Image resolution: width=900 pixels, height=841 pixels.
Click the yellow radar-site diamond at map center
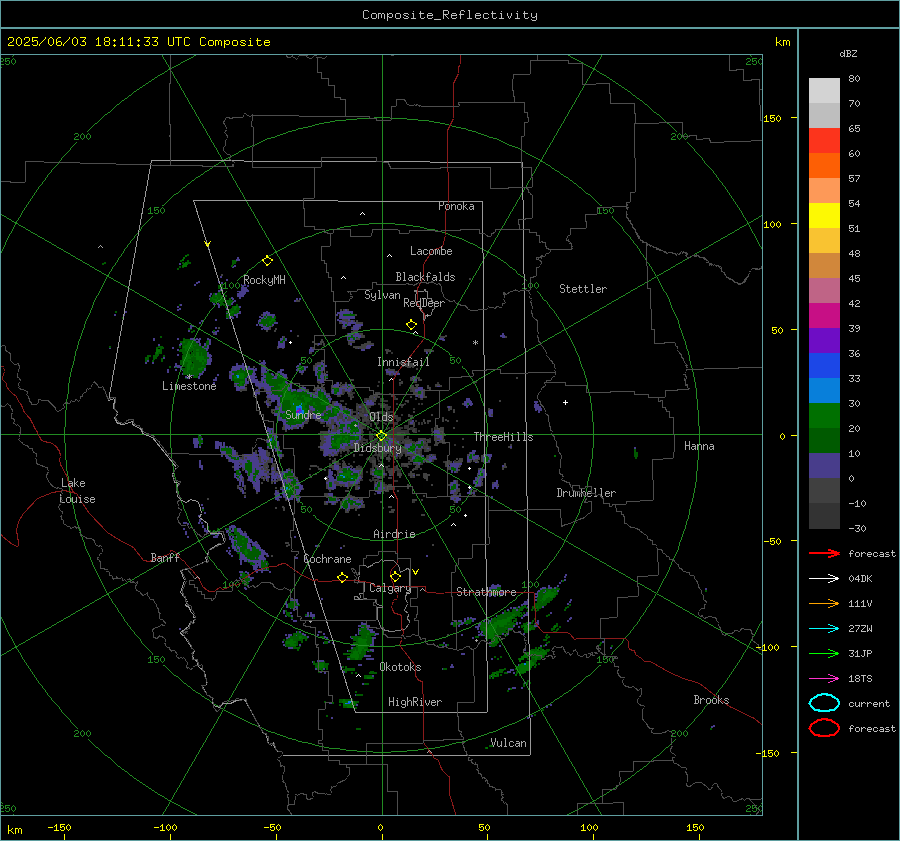[x=381, y=436]
